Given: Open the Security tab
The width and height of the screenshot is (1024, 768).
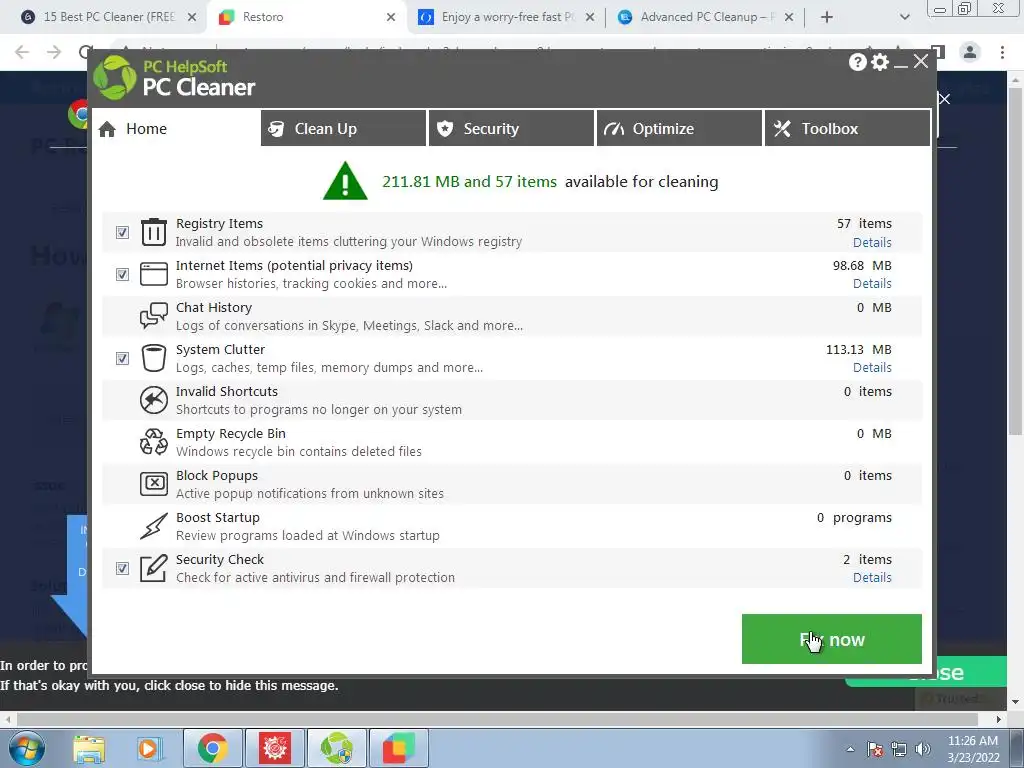Looking at the screenshot, I should pos(511,129).
